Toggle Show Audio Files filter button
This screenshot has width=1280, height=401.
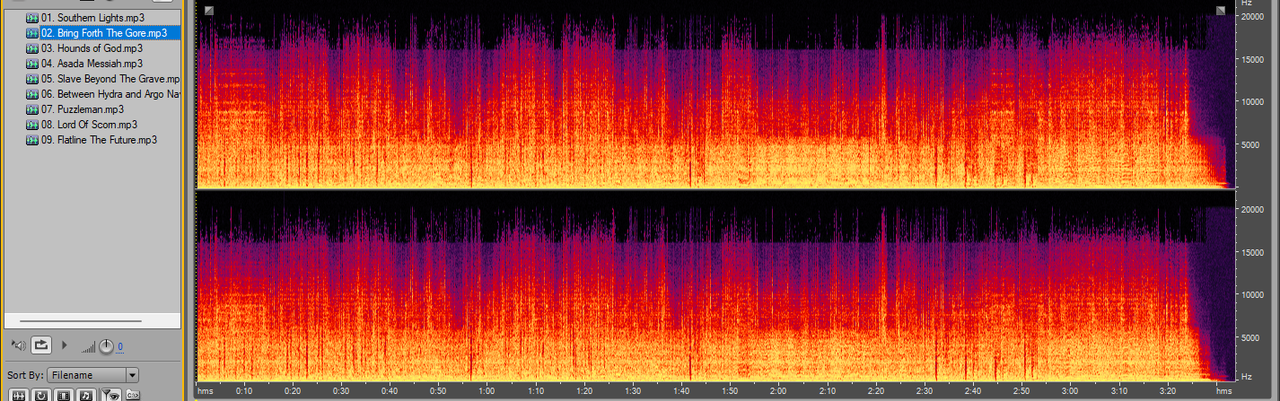[x=17, y=396]
